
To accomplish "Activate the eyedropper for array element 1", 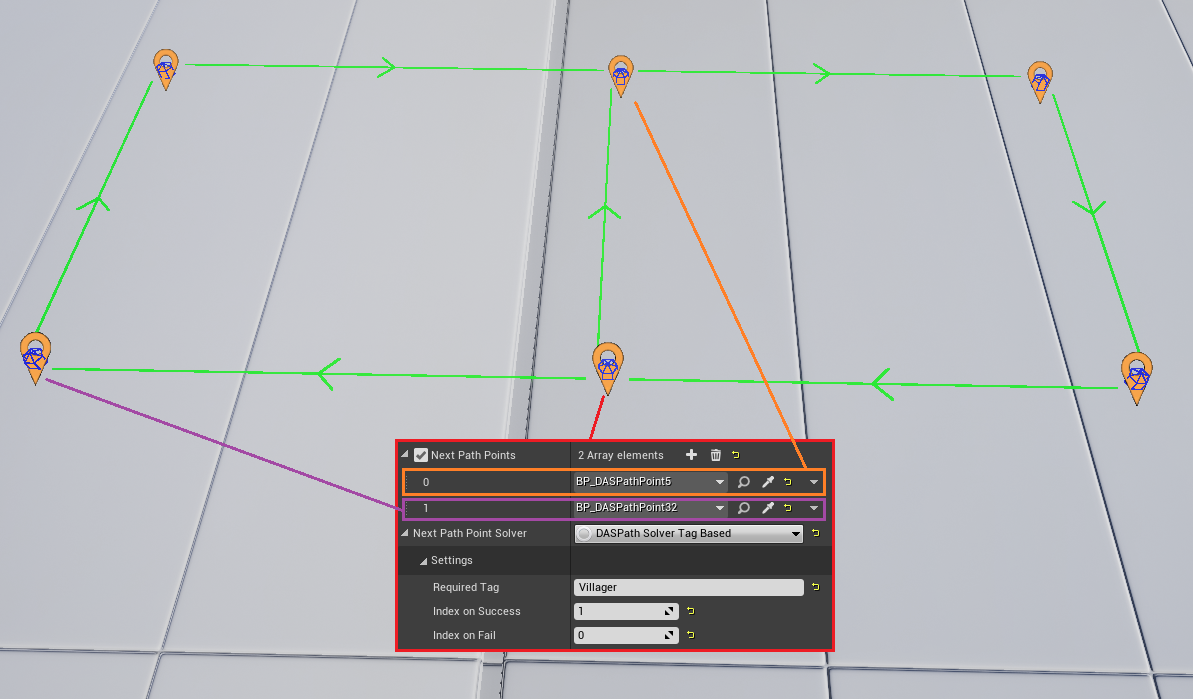I will (x=768, y=508).
